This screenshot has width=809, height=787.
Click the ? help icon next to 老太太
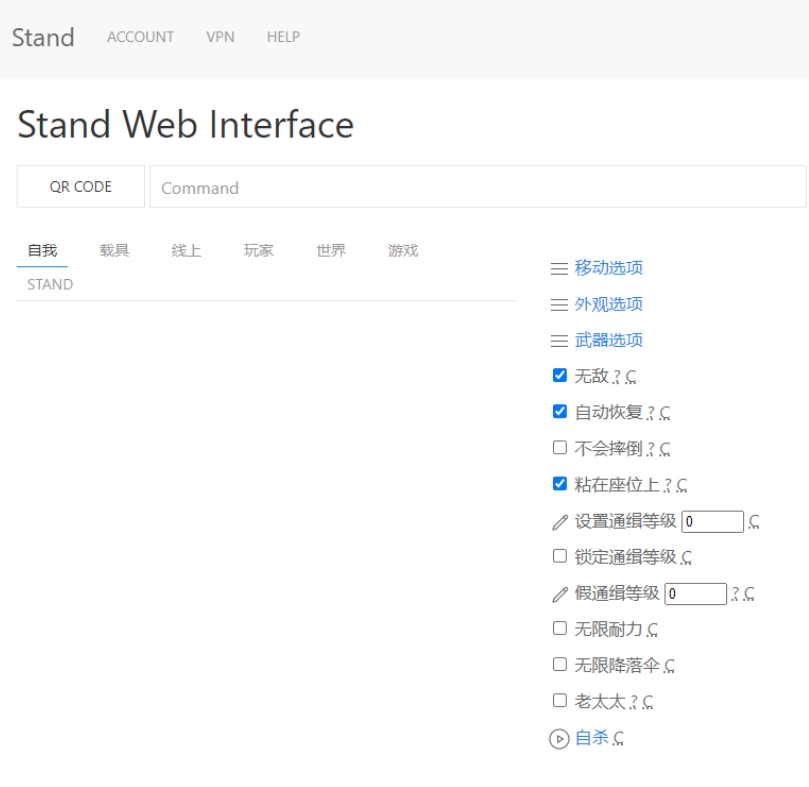[x=634, y=702]
